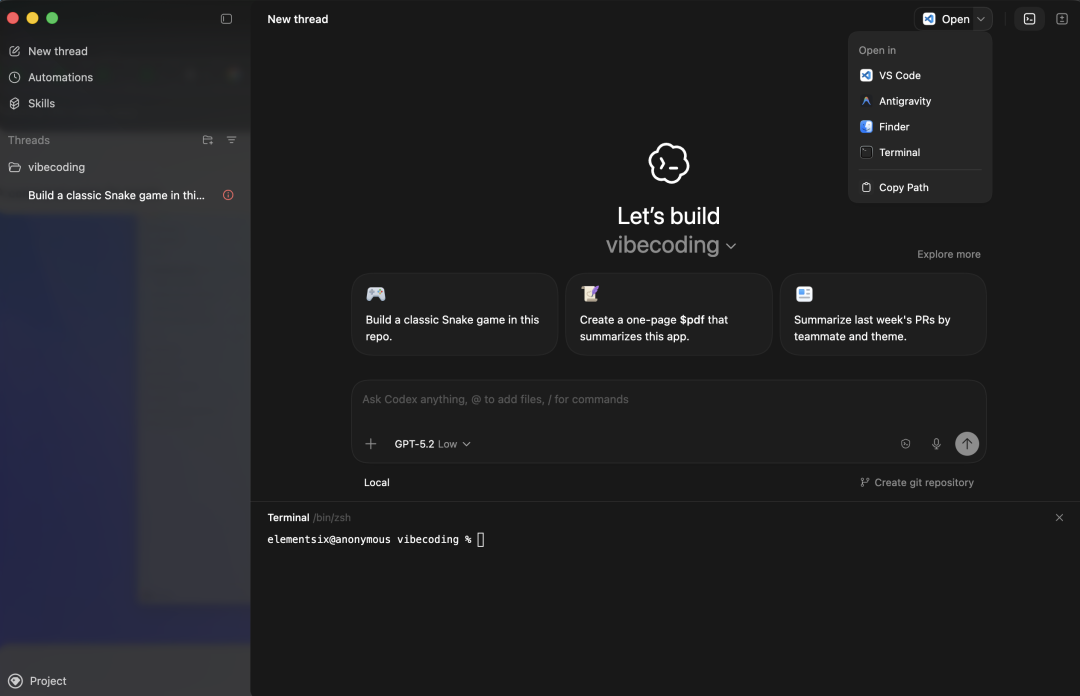Pick the Create a one-page $pdf card
1080x696 pixels.
click(x=669, y=314)
